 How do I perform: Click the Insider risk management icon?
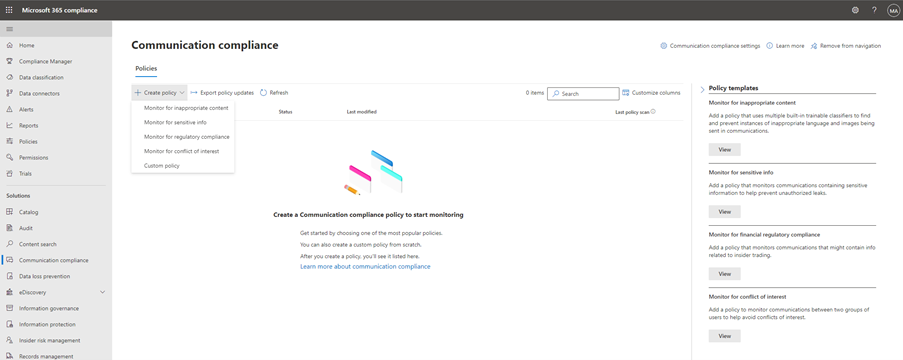point(9,340)
